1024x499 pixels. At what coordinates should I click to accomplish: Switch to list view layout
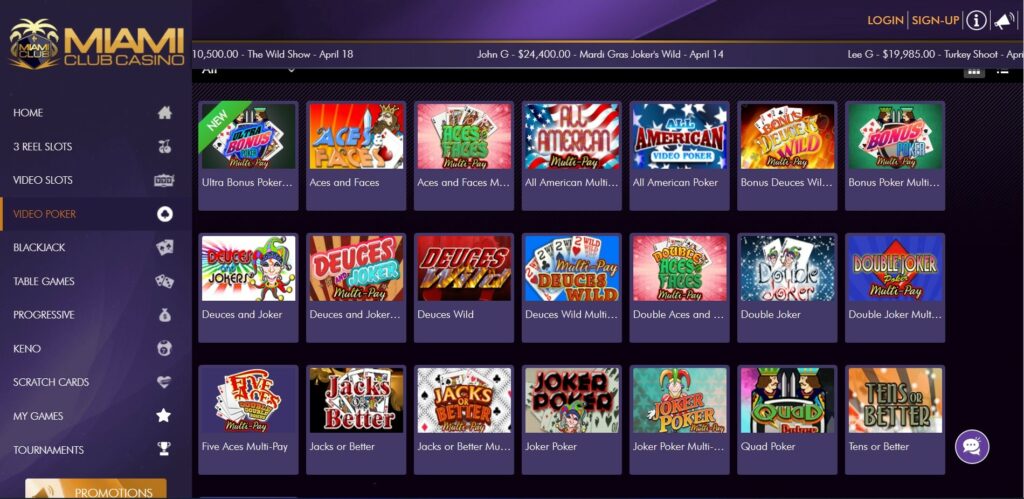click(x=1002, y=71)
